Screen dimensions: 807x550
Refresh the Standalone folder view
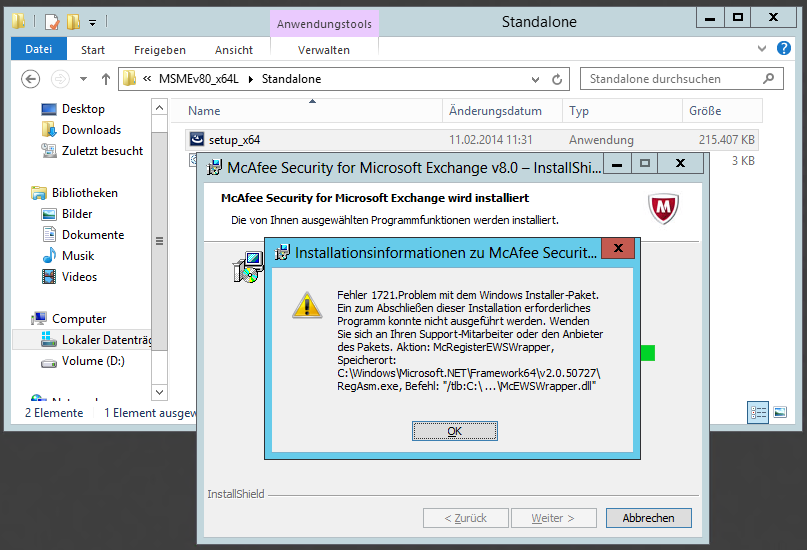tap(557, 80)
